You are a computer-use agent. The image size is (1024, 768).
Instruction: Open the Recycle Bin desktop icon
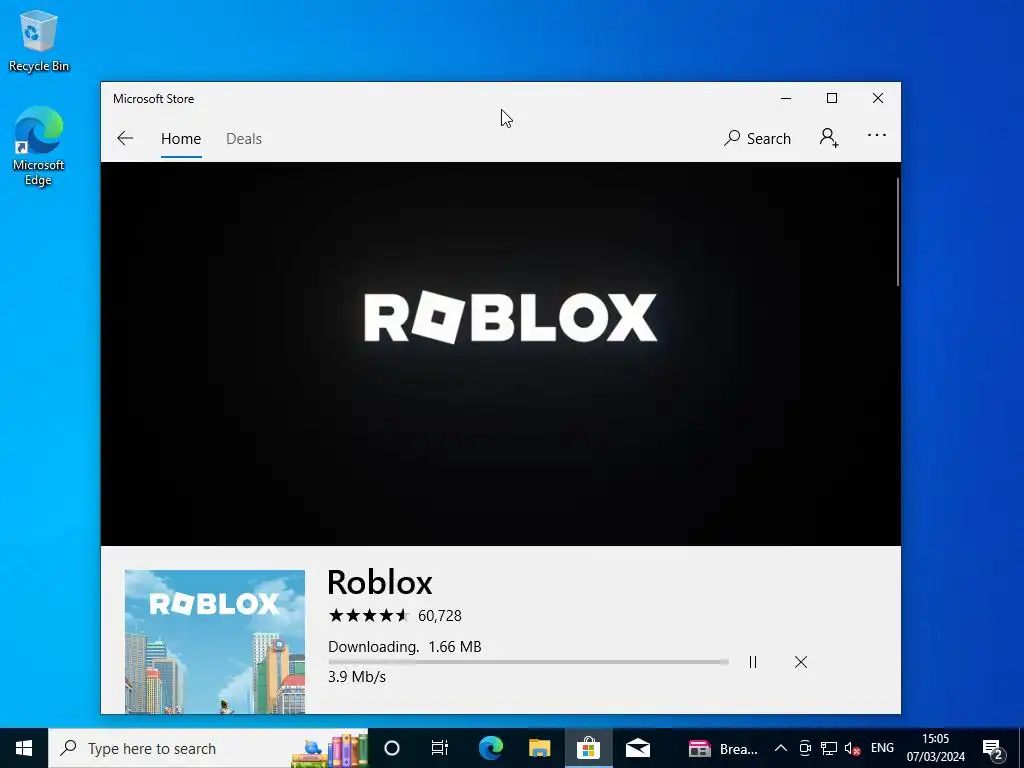pyautogui.click(x=39, y=40)
